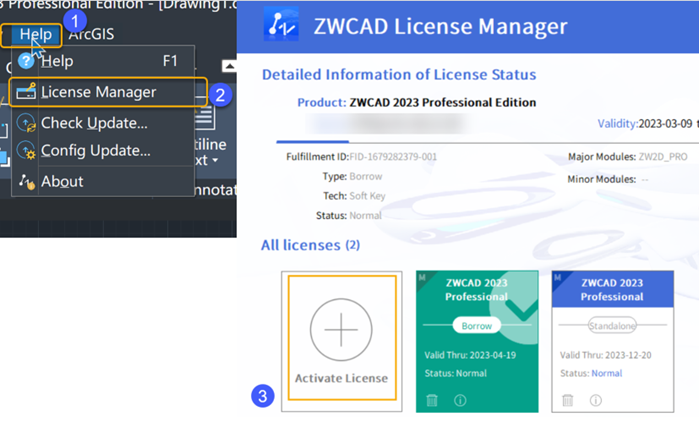The width and height of the screenshot is (699, 422).
Task: Click the Status value Normal in details
Action: click(x=366, y=216)
